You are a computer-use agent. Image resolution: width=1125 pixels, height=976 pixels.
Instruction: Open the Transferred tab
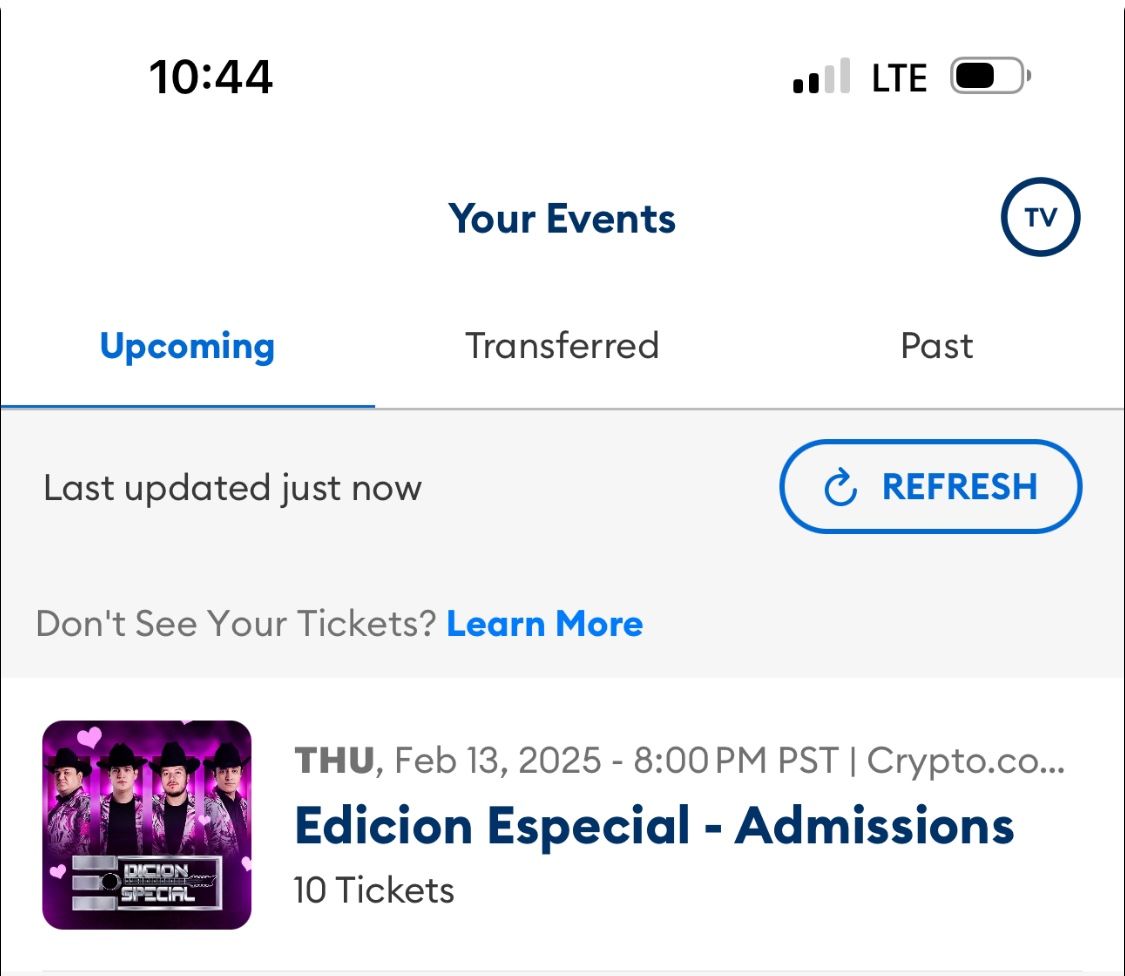pos(562,346)
